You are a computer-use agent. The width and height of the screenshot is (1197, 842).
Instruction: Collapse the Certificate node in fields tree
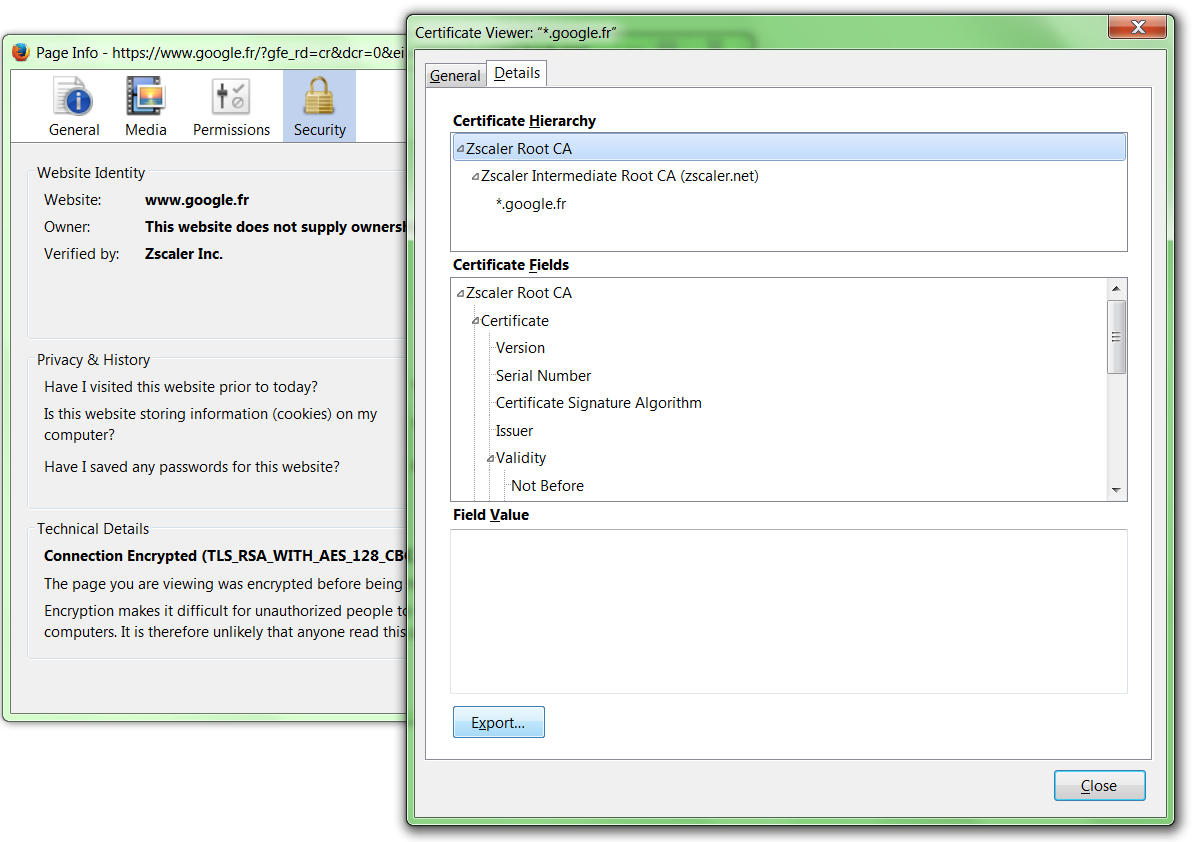coord(476,321)
